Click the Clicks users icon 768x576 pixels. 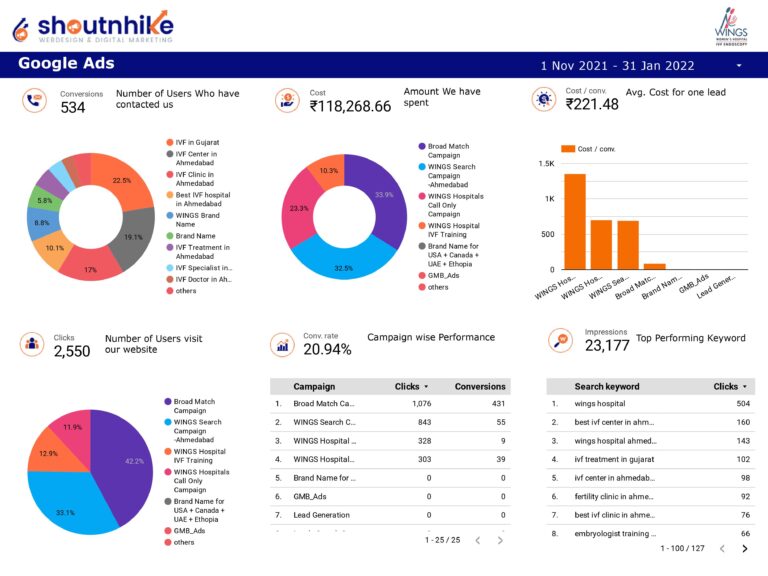tap(33, 345)
